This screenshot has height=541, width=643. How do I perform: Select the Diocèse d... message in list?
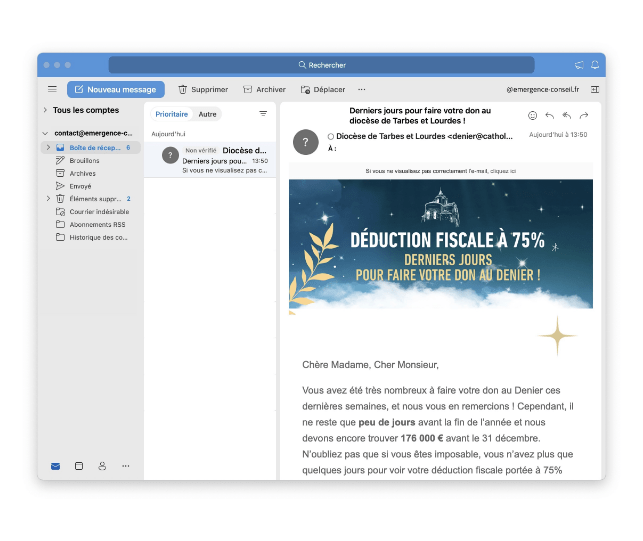tap(210, 160)
